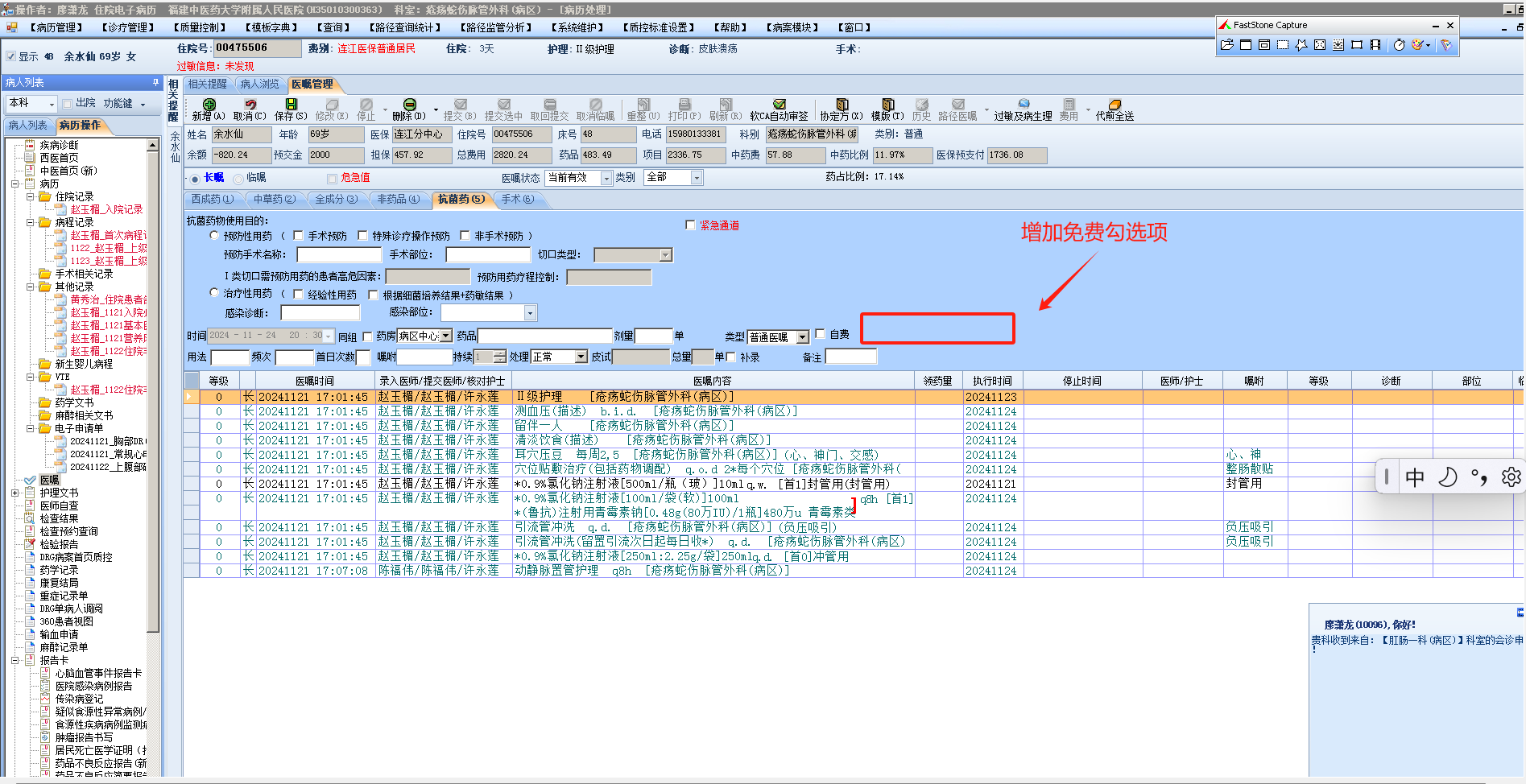Click the 保存(S) save icon
This screenshot has height=784, width=1526.
click(292, 105)
